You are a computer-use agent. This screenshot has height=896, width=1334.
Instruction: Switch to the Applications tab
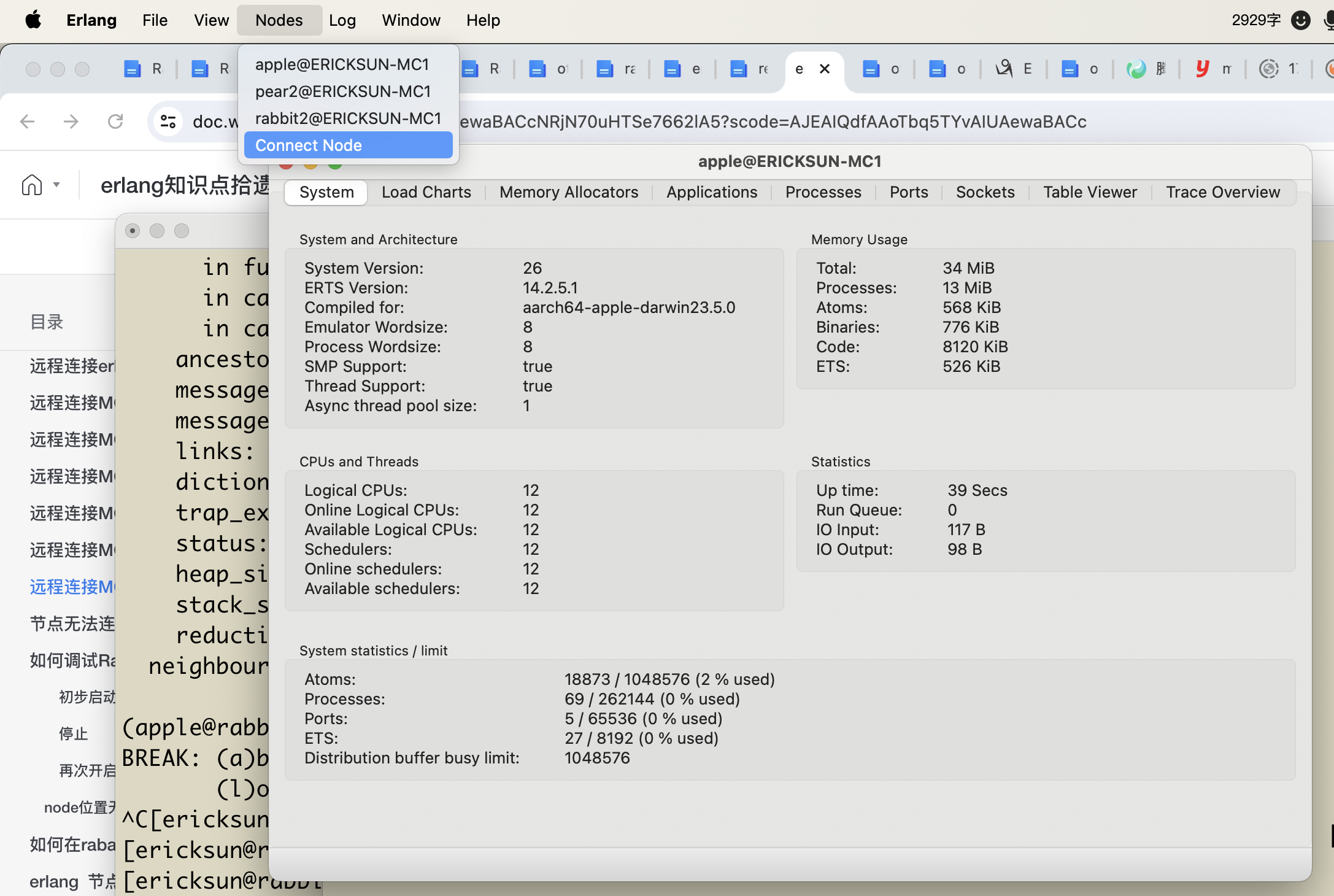[712, 192]
